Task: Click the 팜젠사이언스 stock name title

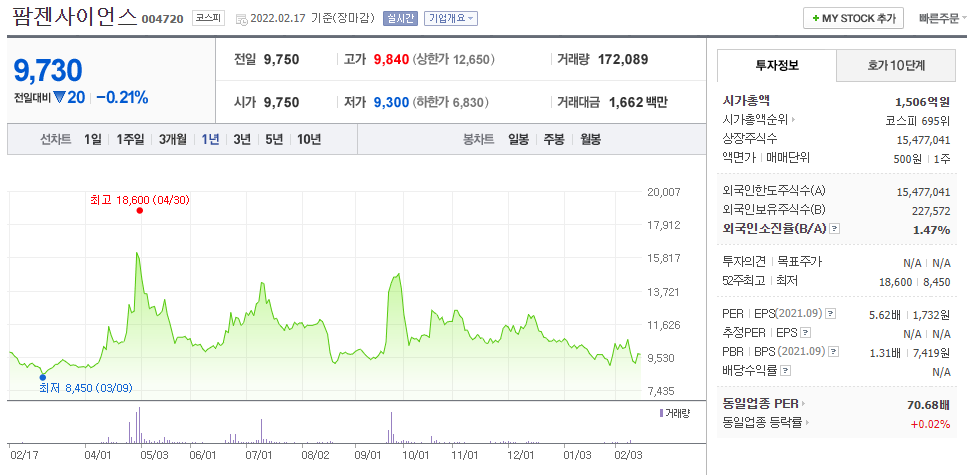Action: (74, 17)
